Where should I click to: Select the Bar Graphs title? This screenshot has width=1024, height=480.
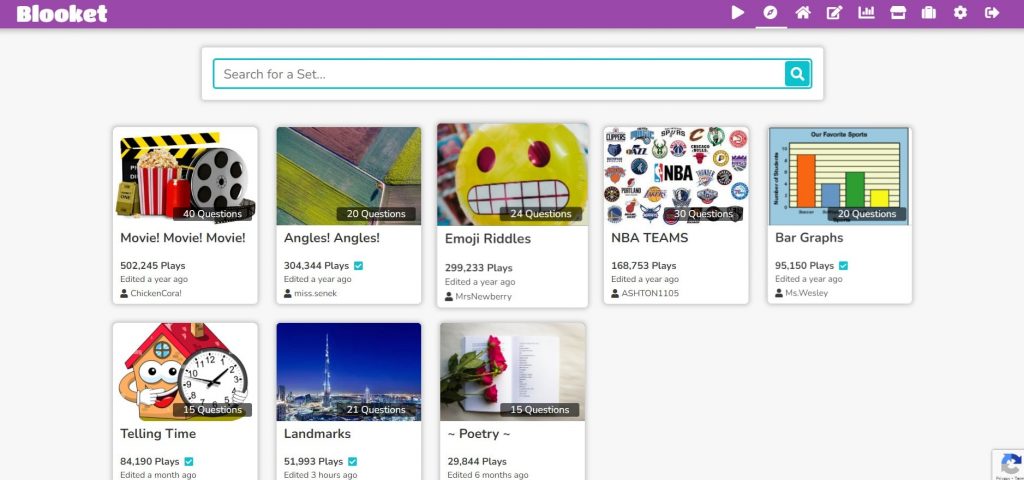coord(809,238)
